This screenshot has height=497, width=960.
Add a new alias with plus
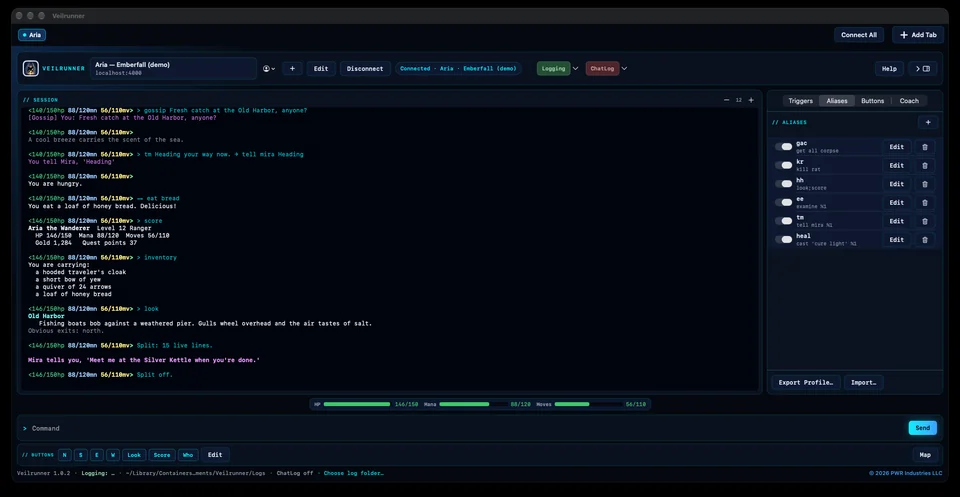[928, 122]
